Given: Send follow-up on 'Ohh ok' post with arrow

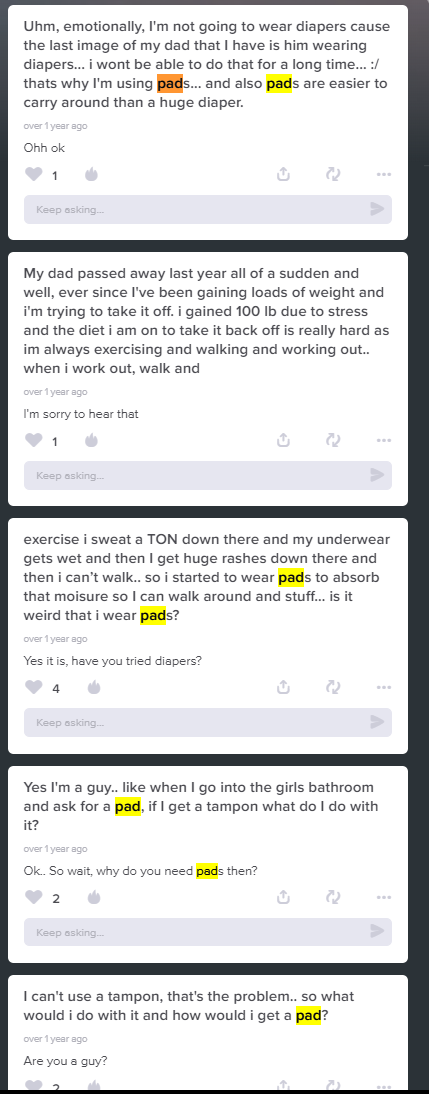Looking at the screenshot, I should coord(377,209).
